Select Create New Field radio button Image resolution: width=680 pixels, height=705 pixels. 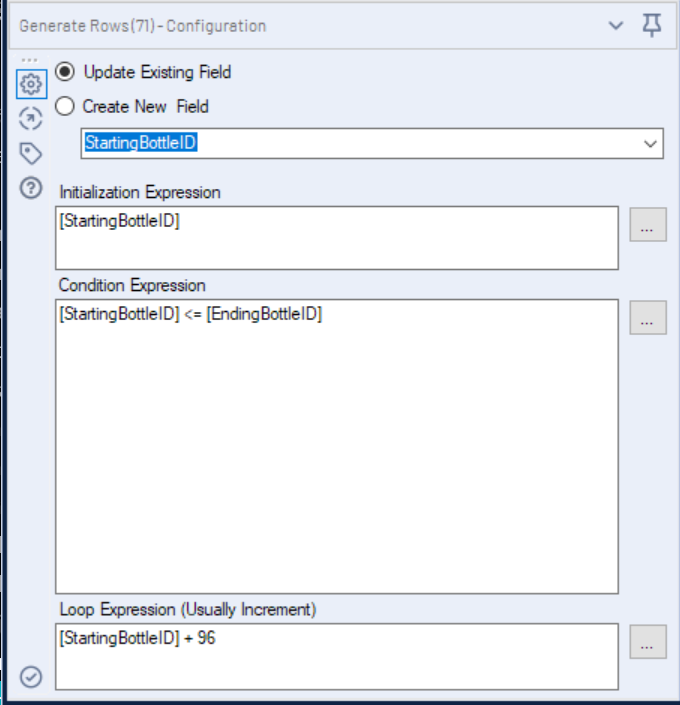pyautogui.click(x=65, y=107)
